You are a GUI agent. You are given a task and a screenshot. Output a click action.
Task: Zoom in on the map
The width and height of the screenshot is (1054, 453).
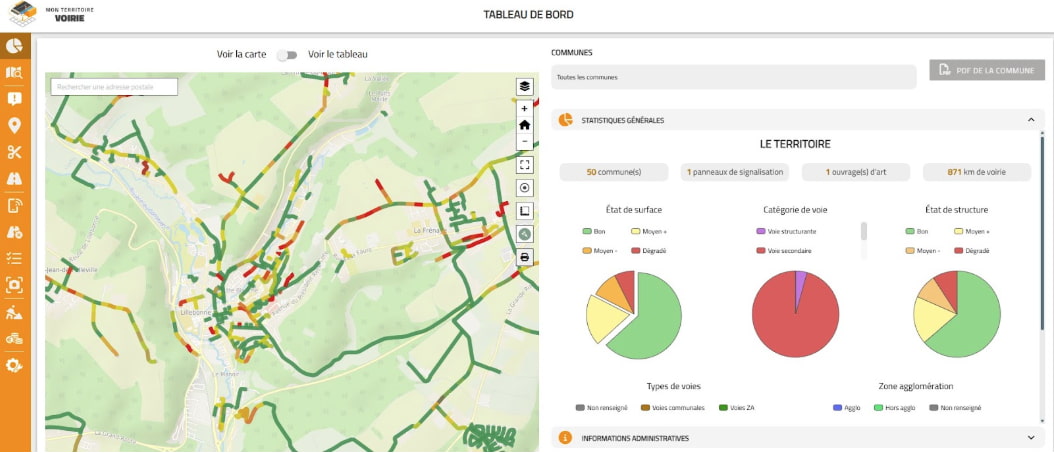pyautogui.click(x=524, y=108)
